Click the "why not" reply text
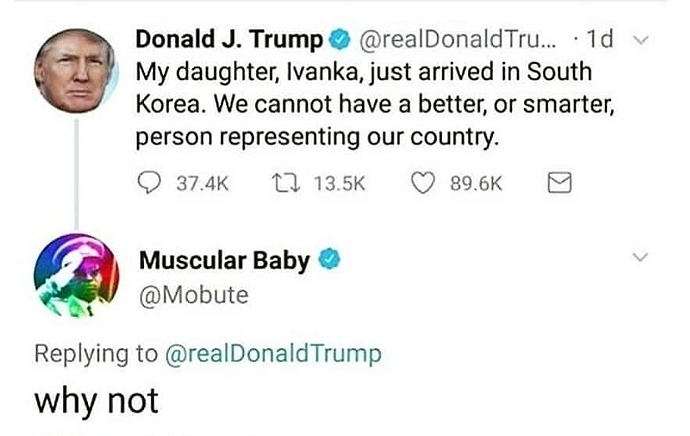This screenshot has height=436, width=690. pyautogui.click(x=96, y=402)
